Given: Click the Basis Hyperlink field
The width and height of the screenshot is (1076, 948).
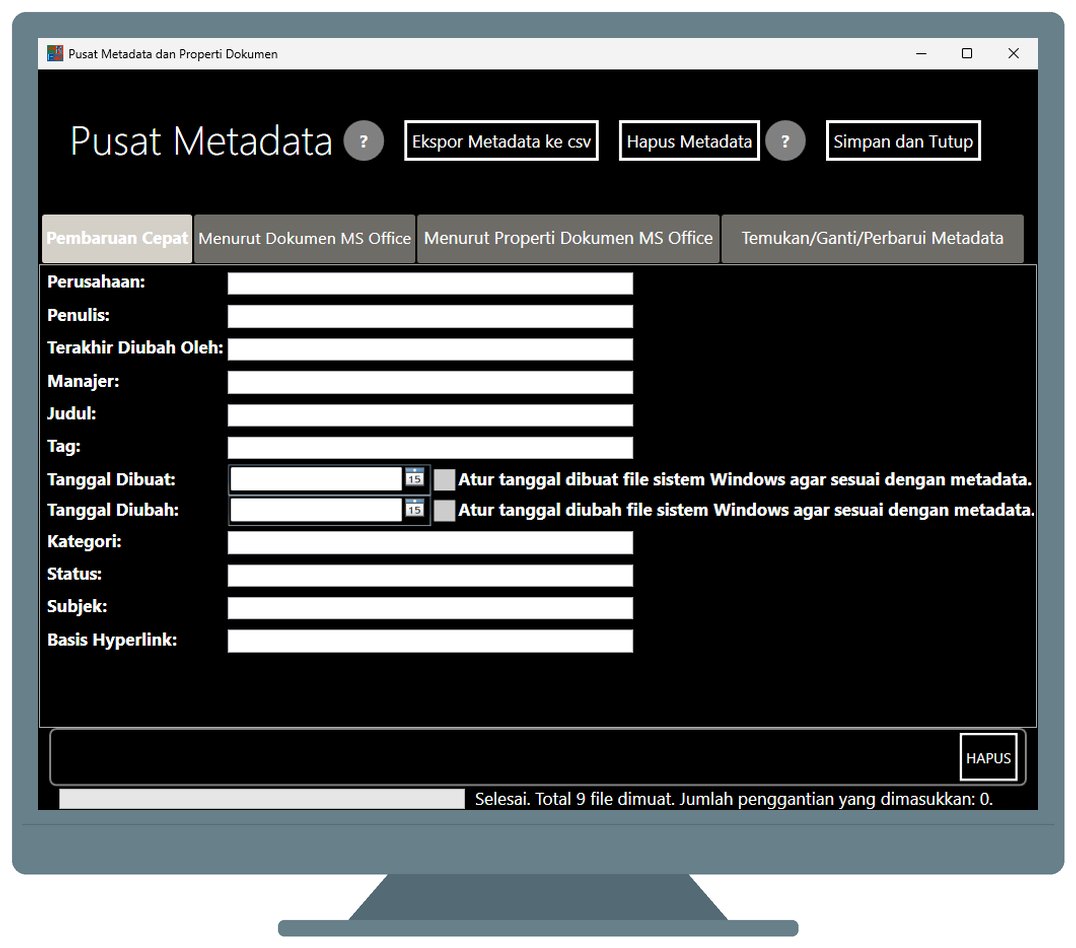Looking at the screenshot, I should pos(430,640).
